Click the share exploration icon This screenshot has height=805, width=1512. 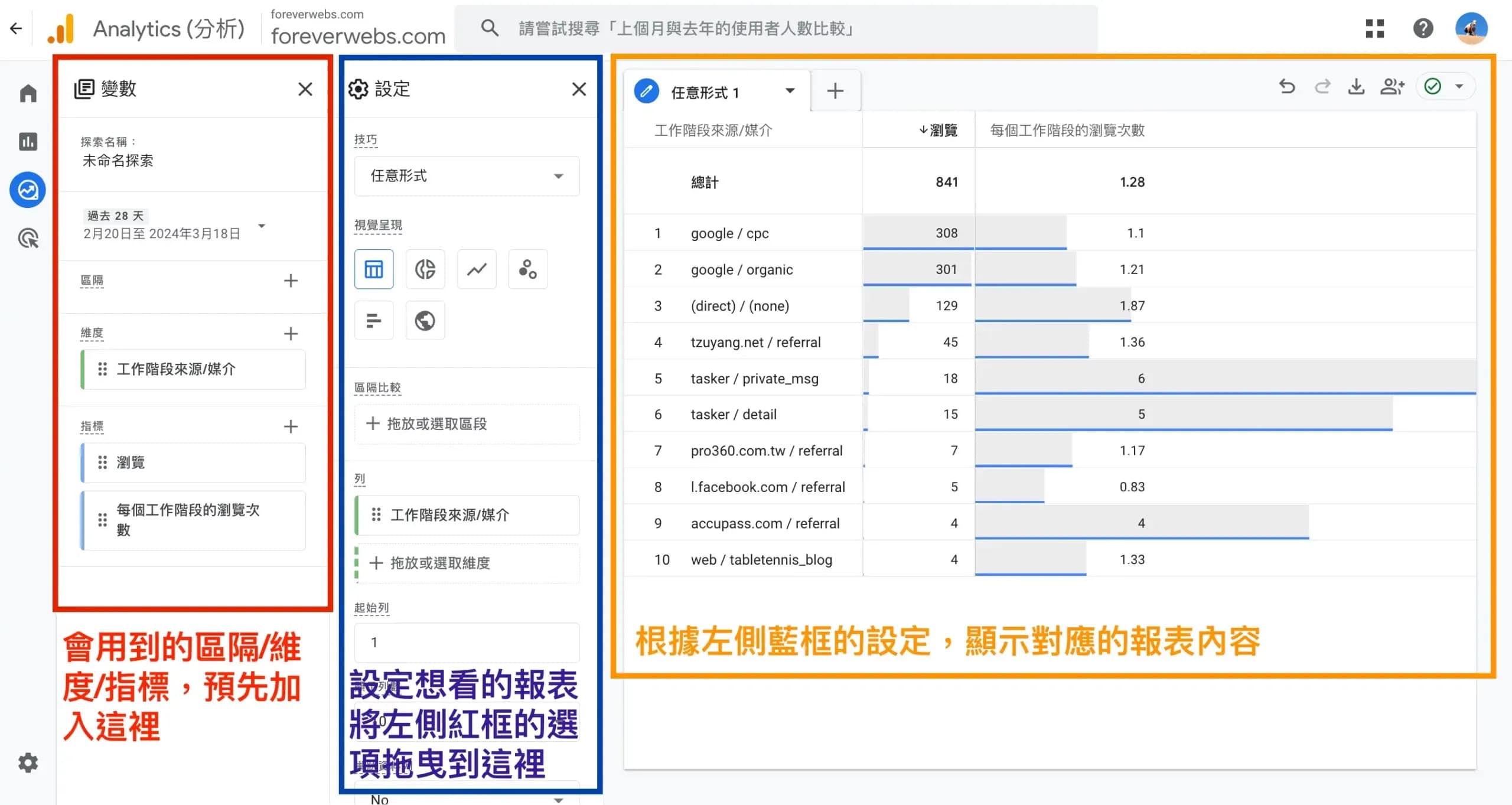tap(1392, 87)
